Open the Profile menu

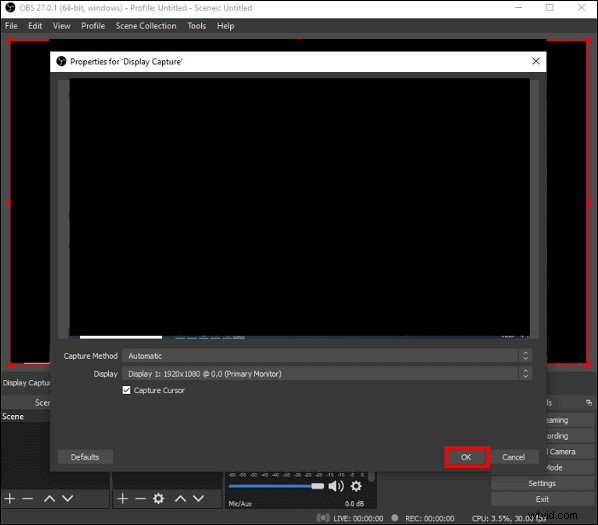(93, 26)
